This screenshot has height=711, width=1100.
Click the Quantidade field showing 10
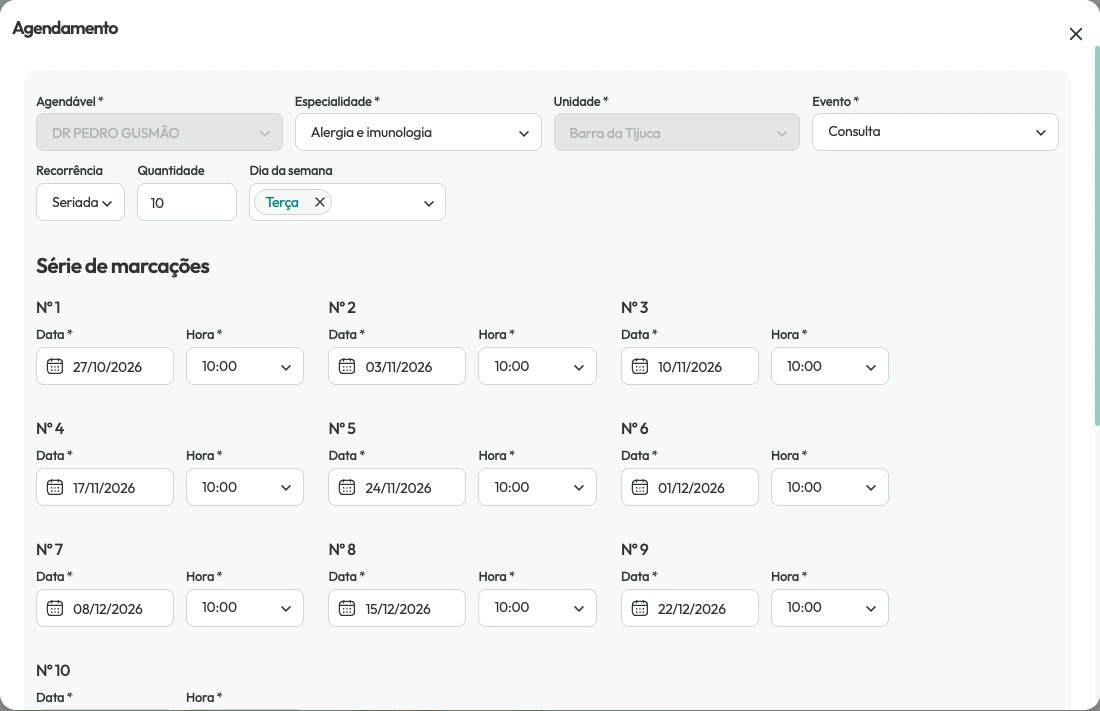click(187, 202)
